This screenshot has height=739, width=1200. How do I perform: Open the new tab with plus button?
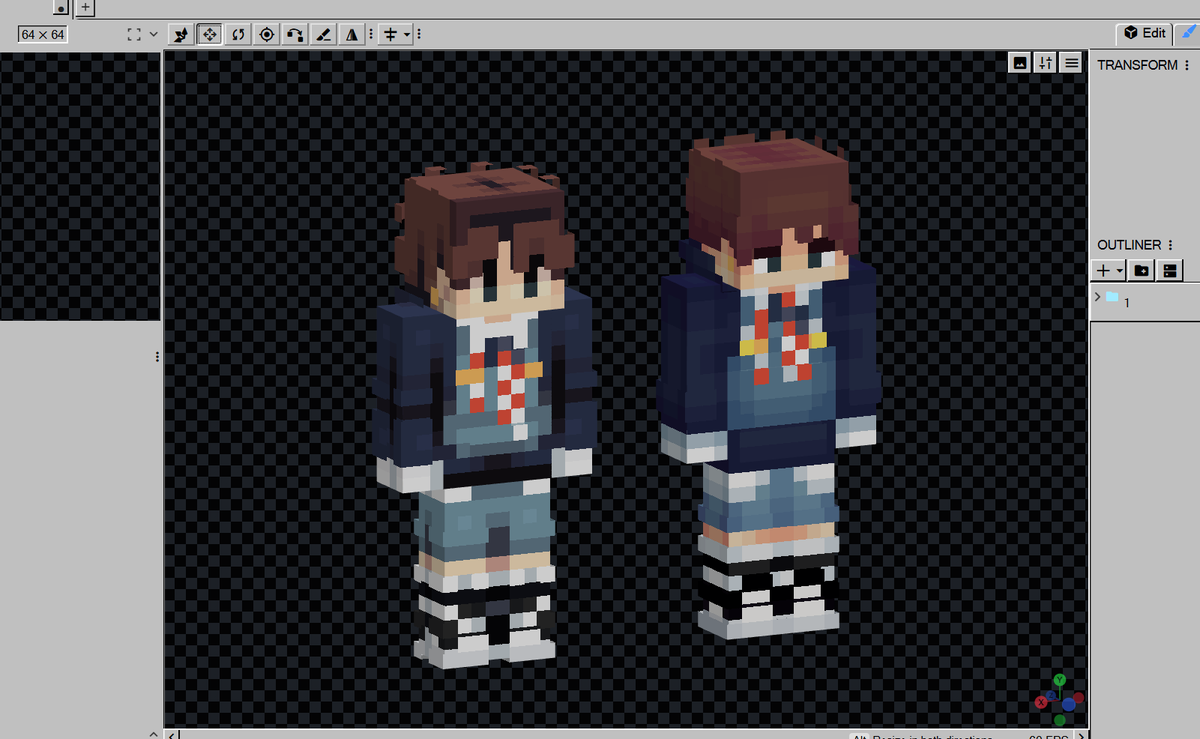pyautogui.click(x=85, y=7)
